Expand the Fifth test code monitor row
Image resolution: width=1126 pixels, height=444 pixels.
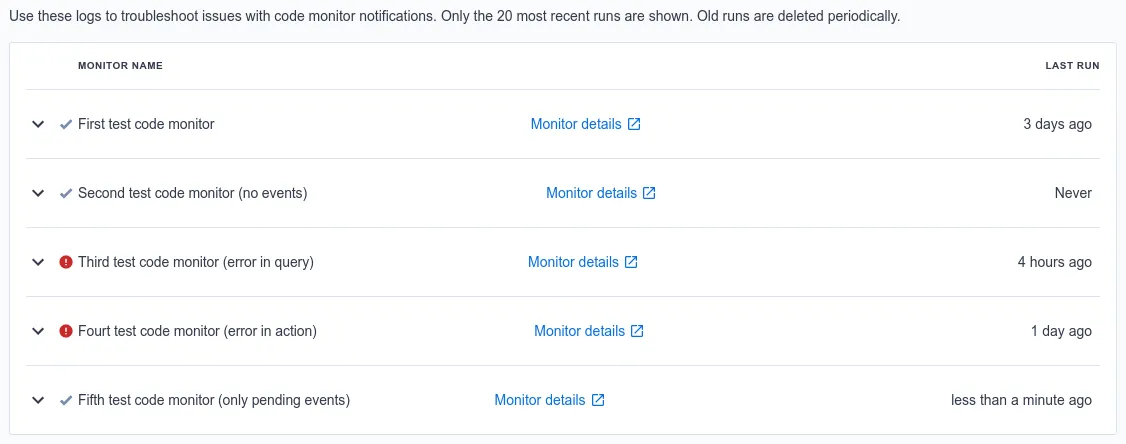tap(38, 400)
